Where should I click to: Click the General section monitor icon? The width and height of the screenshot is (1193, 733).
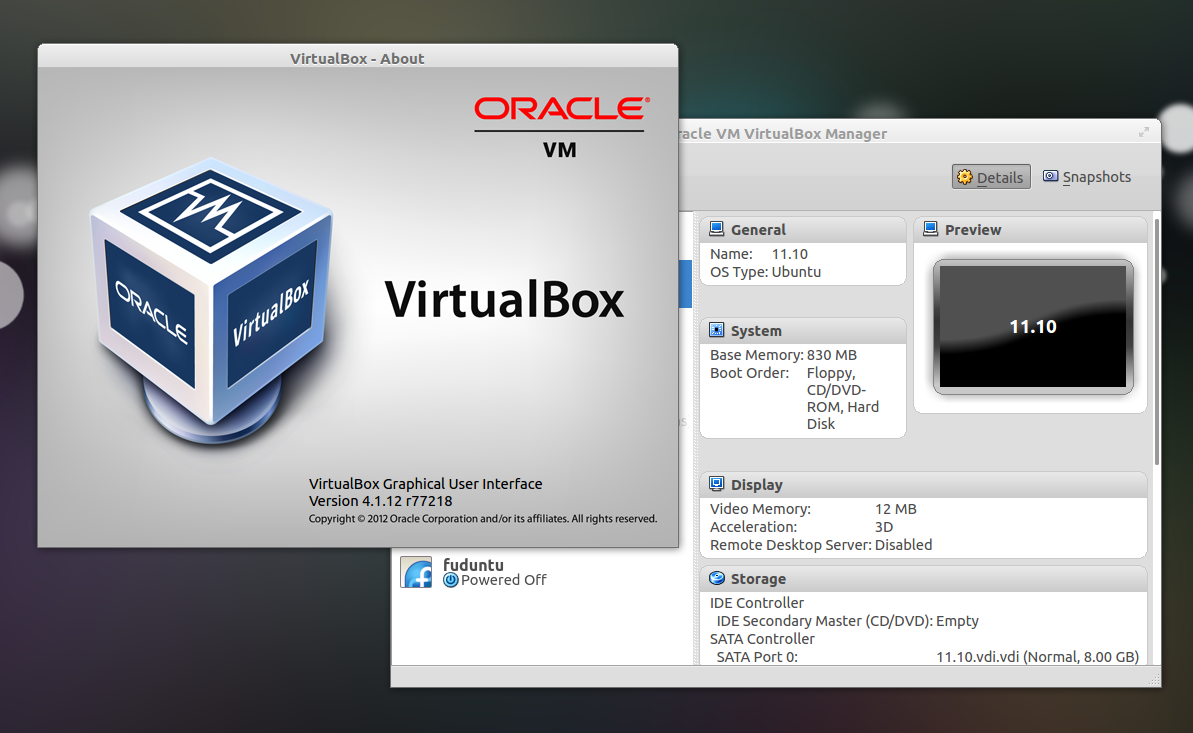[716, 229]
